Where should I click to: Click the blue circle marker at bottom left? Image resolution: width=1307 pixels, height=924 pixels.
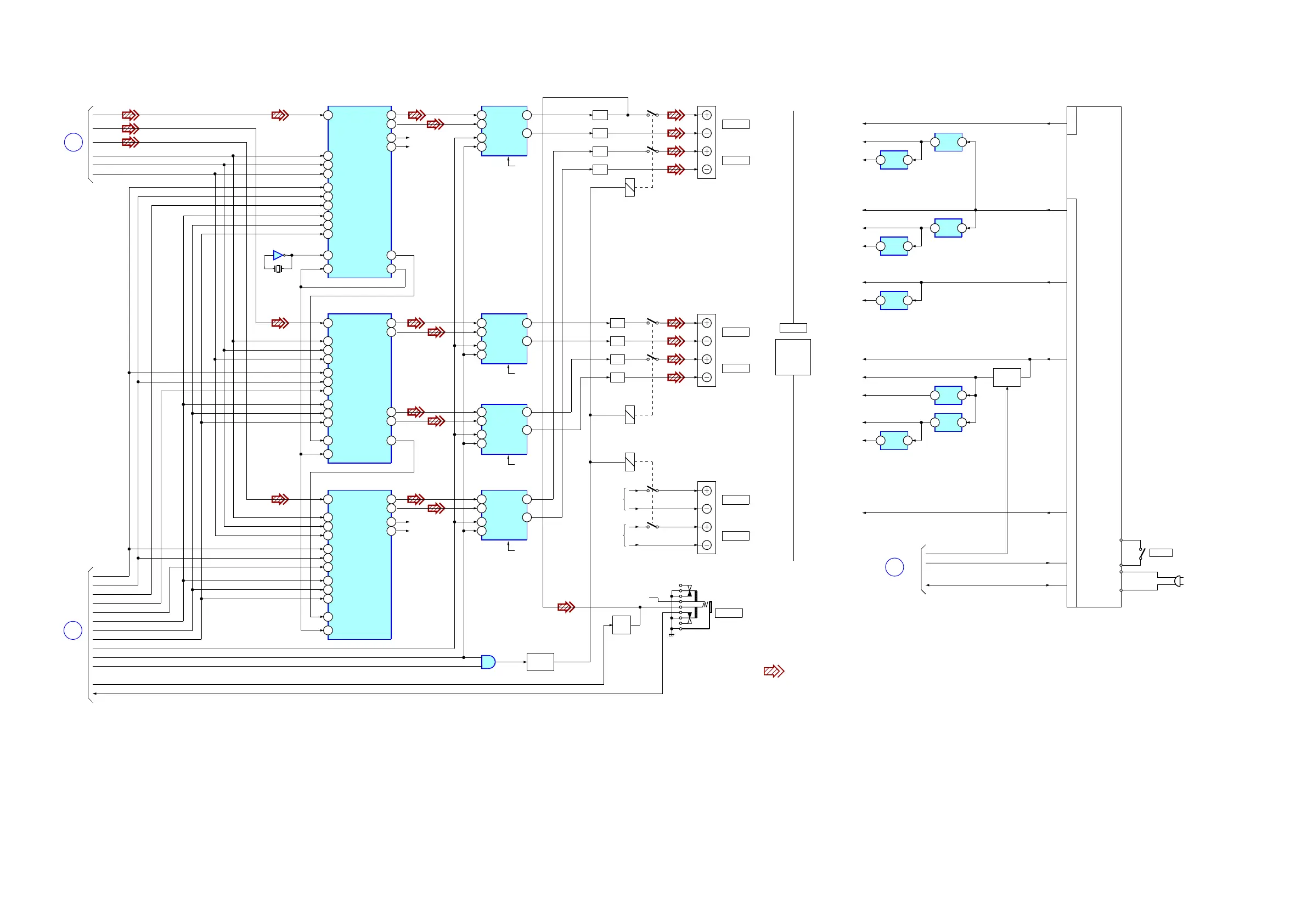click(73, 630)
